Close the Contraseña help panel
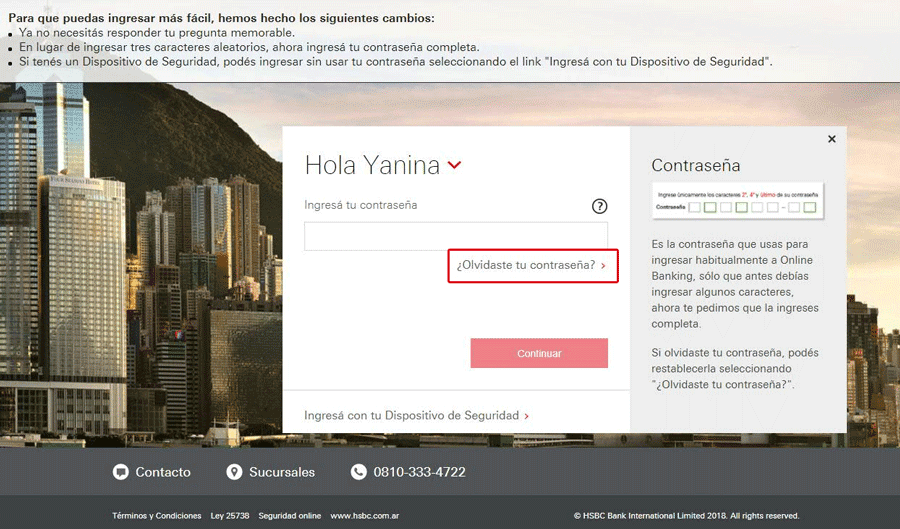Viewport: 900px width, 529px height. click(832, 139)
